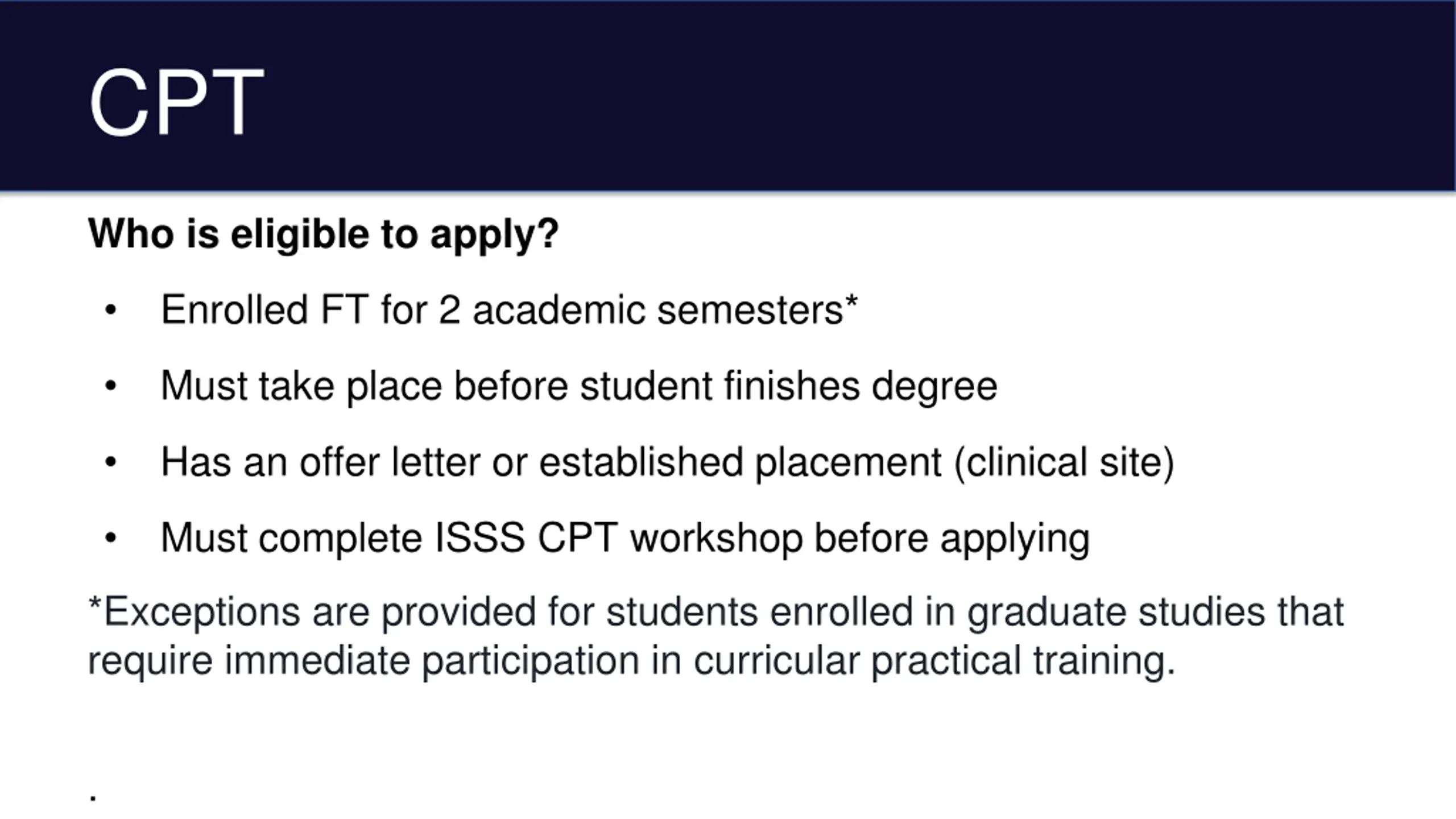Screen dimensions: 1456x819
Task: Click the words '(clinical site)' in parentheses
Action: [x=1064, y=462]
